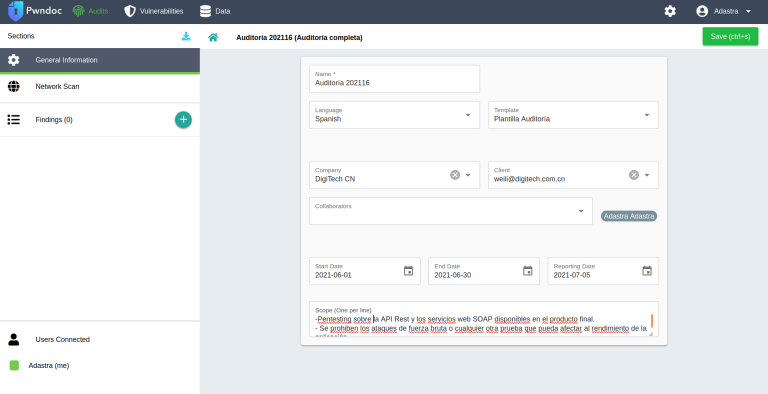Click the orange scrollbar in the Scope field
This screenshot has height=394, width=768.
(652, 321)
